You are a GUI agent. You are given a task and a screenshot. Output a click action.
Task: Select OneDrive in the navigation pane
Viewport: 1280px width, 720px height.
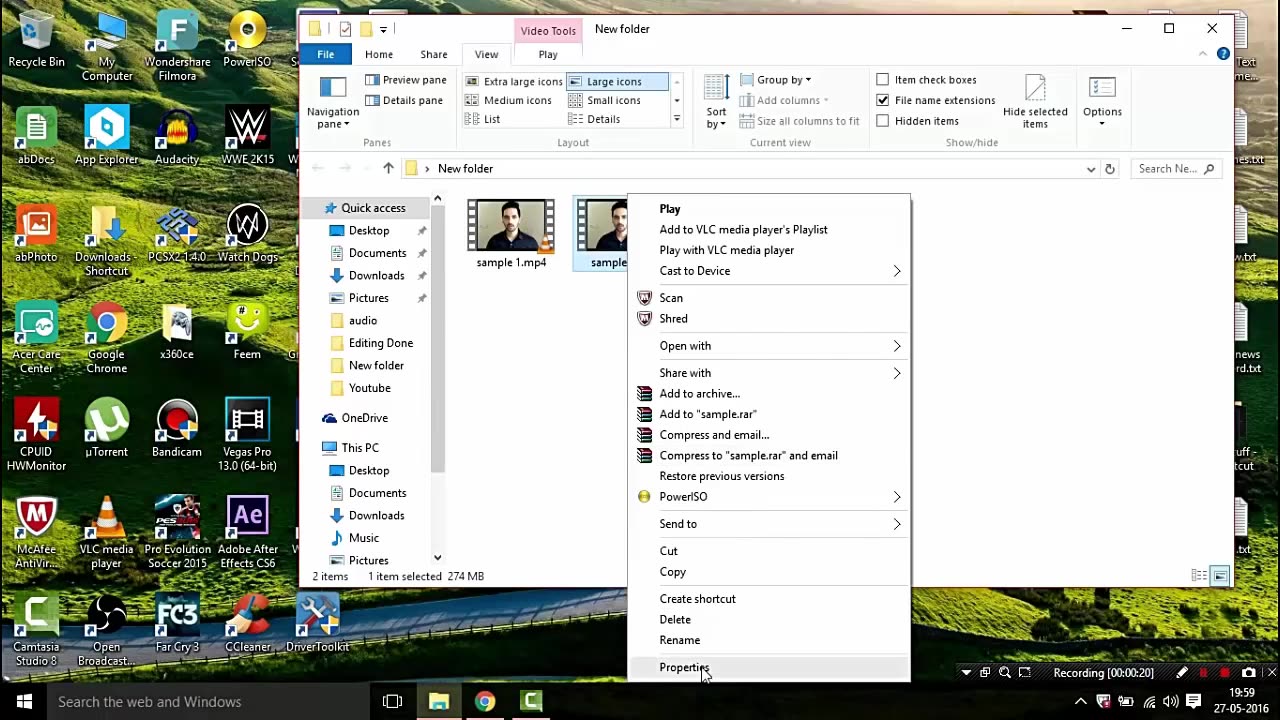365,418
